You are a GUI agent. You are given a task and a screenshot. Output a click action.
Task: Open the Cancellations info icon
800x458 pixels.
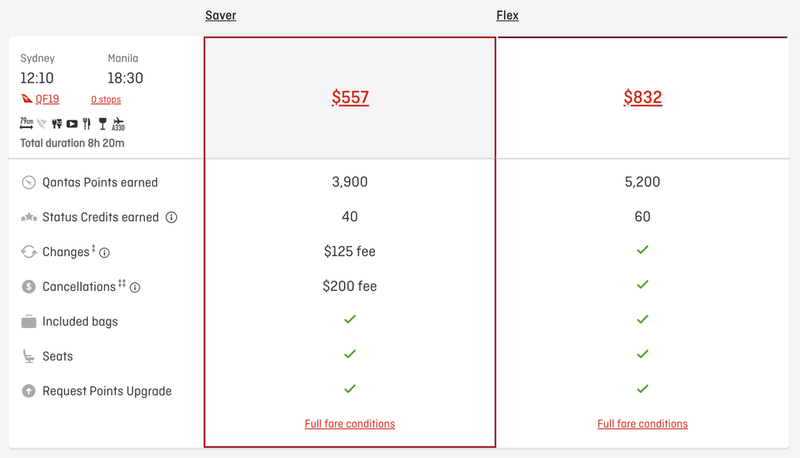135,288
